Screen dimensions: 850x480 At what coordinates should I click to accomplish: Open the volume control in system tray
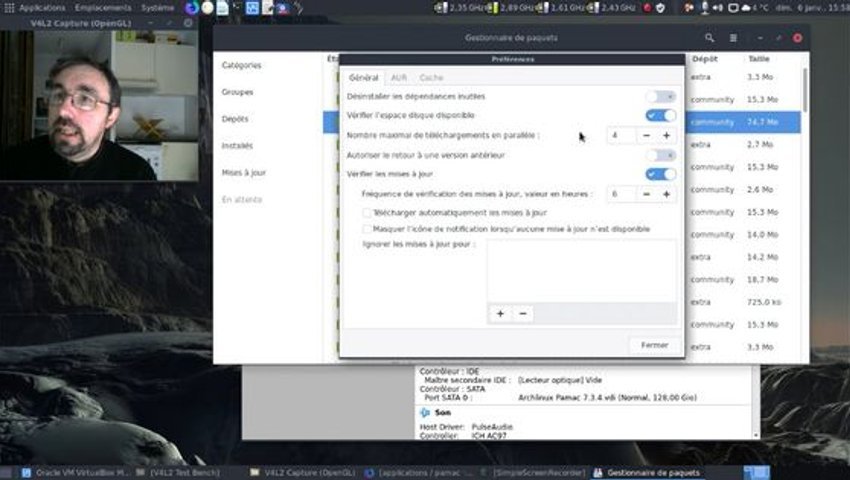[718, 8]
